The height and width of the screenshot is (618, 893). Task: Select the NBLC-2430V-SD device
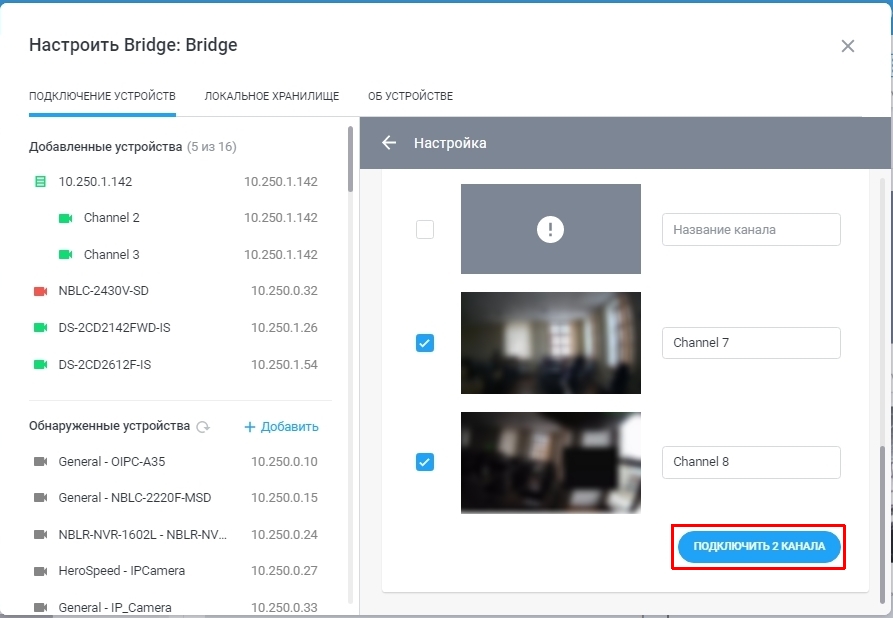click(x=175, y=291)
